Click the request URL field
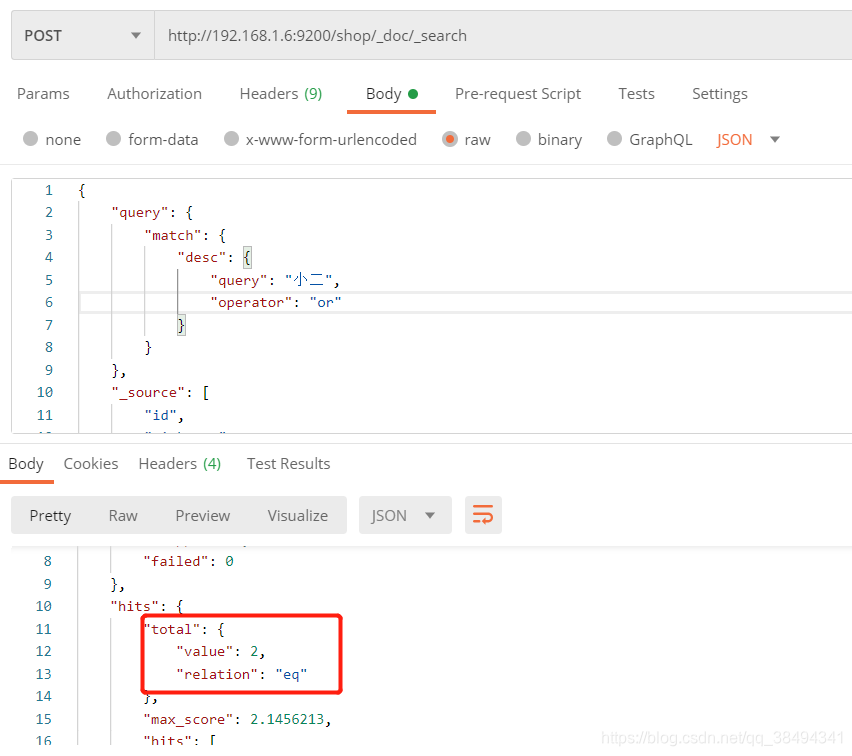The image size is (852, 756). click(x=500, y=36)
